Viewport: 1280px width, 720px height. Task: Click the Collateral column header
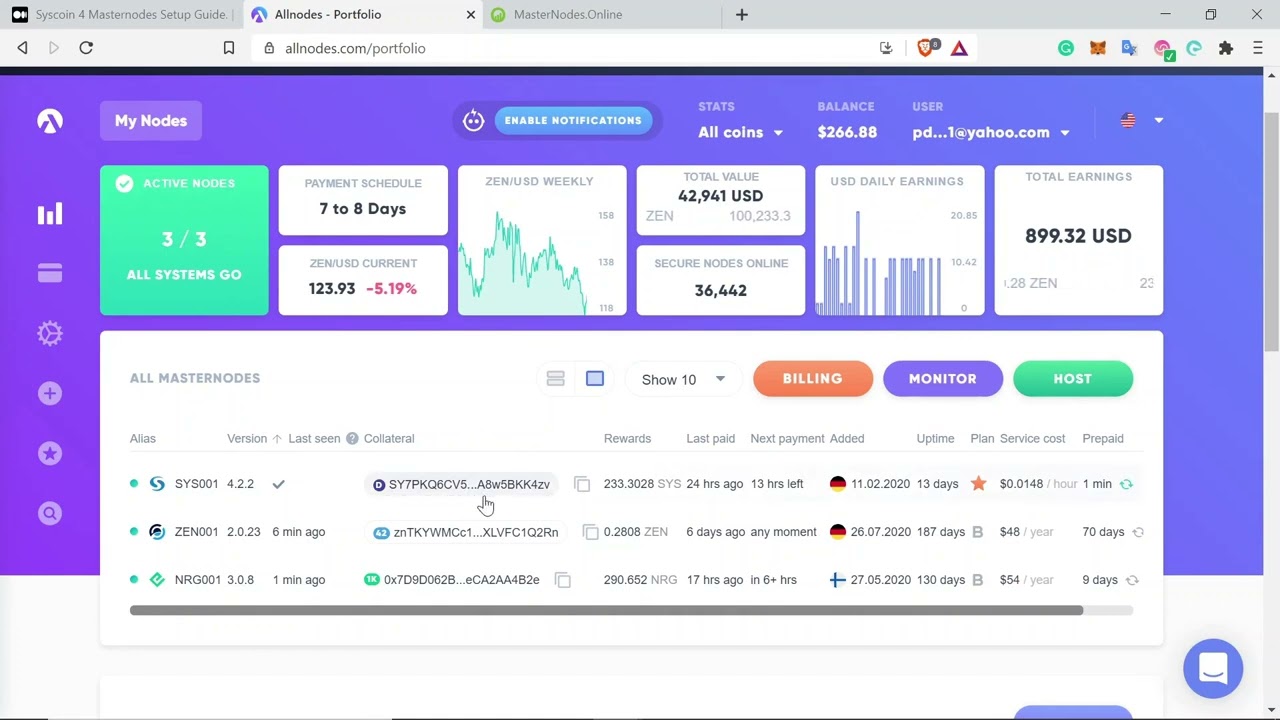[389, 439]
